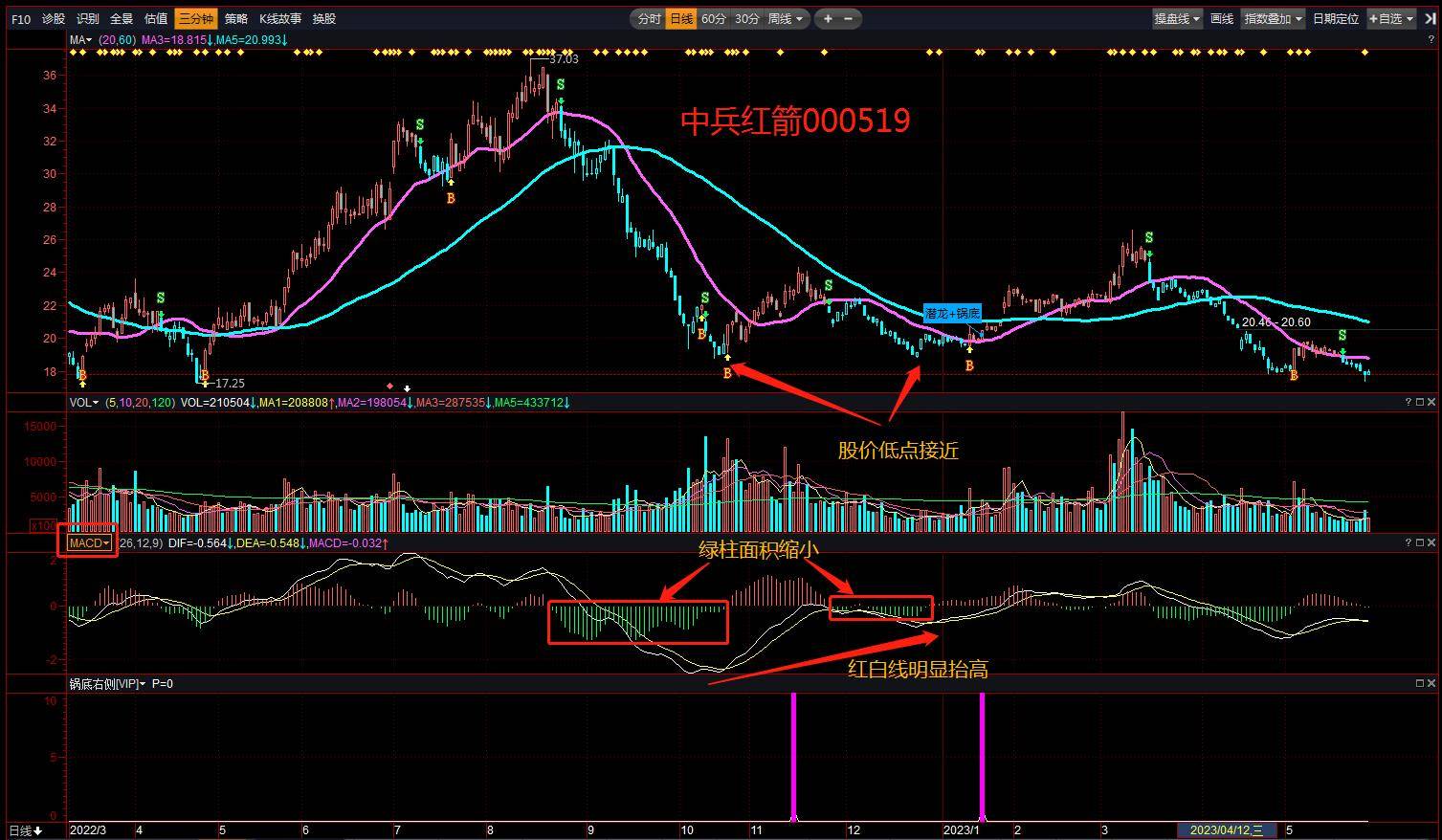Click the 37.03 high price label

(x=564, y=59)
